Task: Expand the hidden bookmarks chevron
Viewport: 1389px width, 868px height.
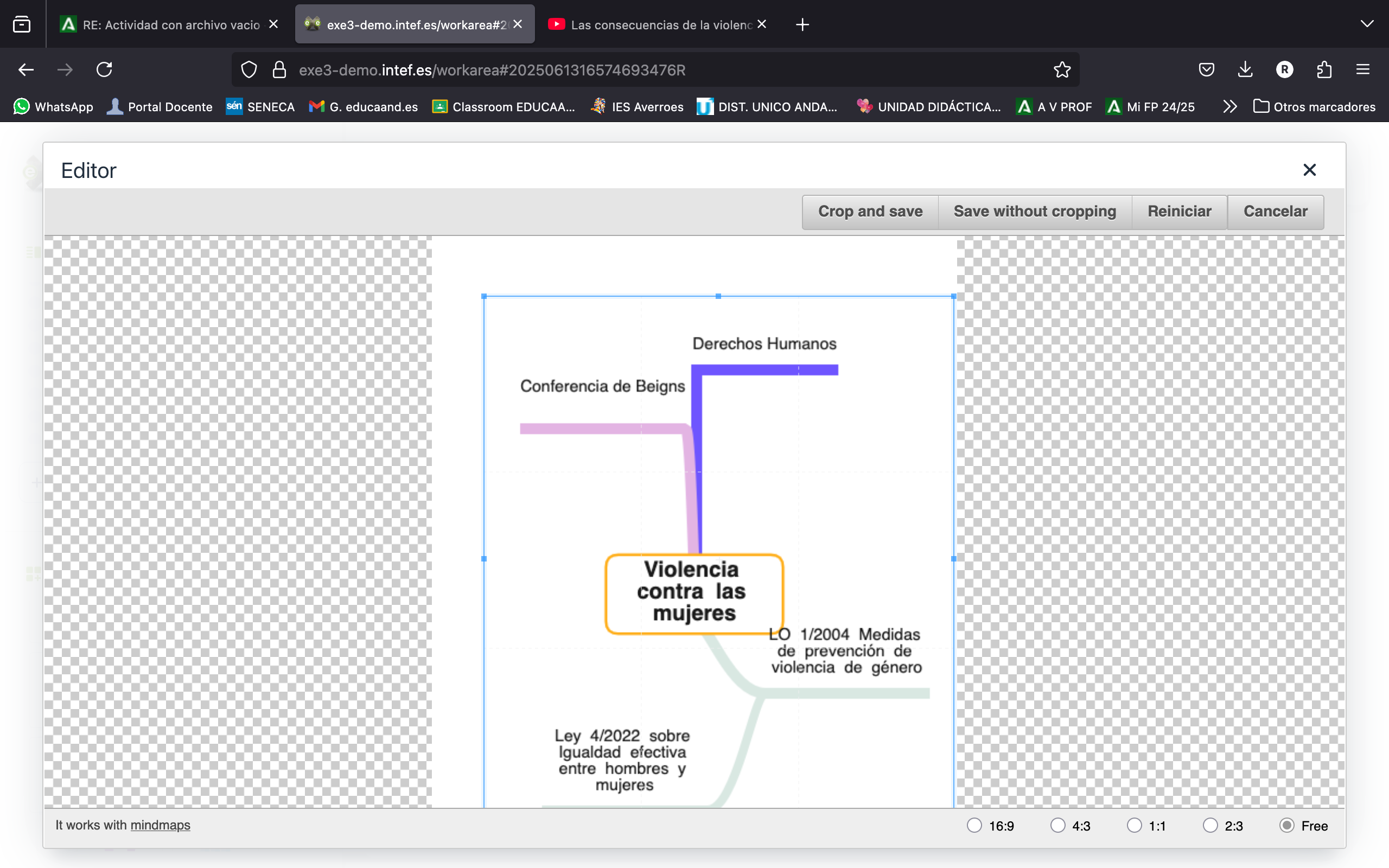Action: [1229, 107]
